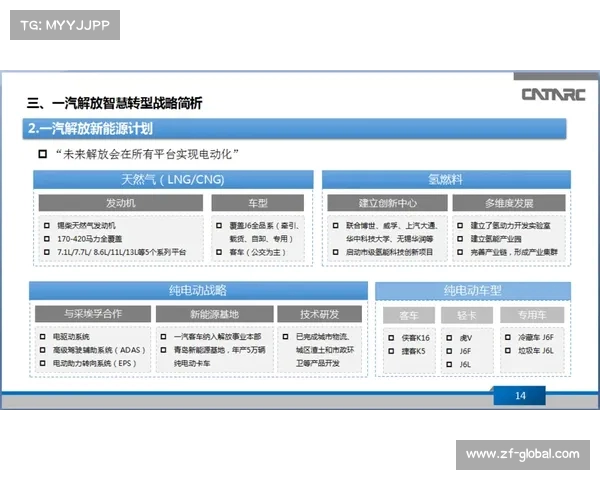This screenshot has width=600, height=480.
Task: Click the '氢燃料' blue header
Action: pyautogui.click(x=446, y=180)
